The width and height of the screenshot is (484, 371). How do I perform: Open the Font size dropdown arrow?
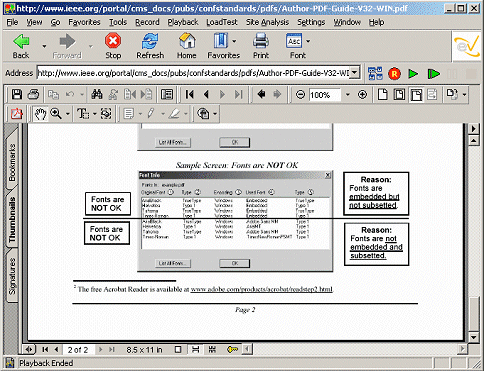[308, 41]
